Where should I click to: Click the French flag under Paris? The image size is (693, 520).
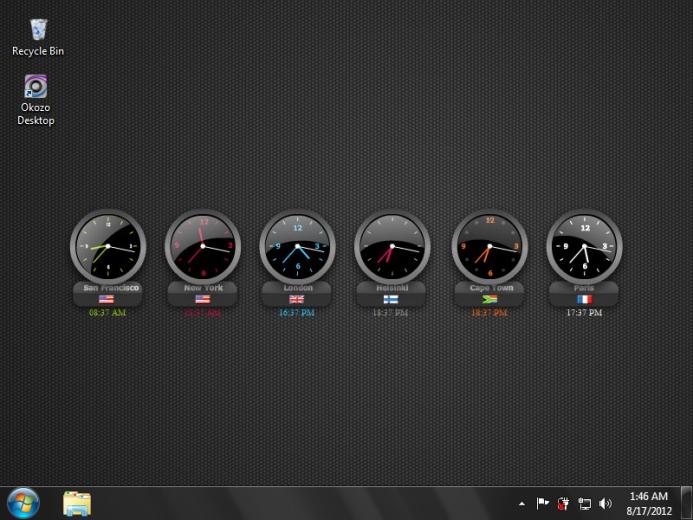584,300
